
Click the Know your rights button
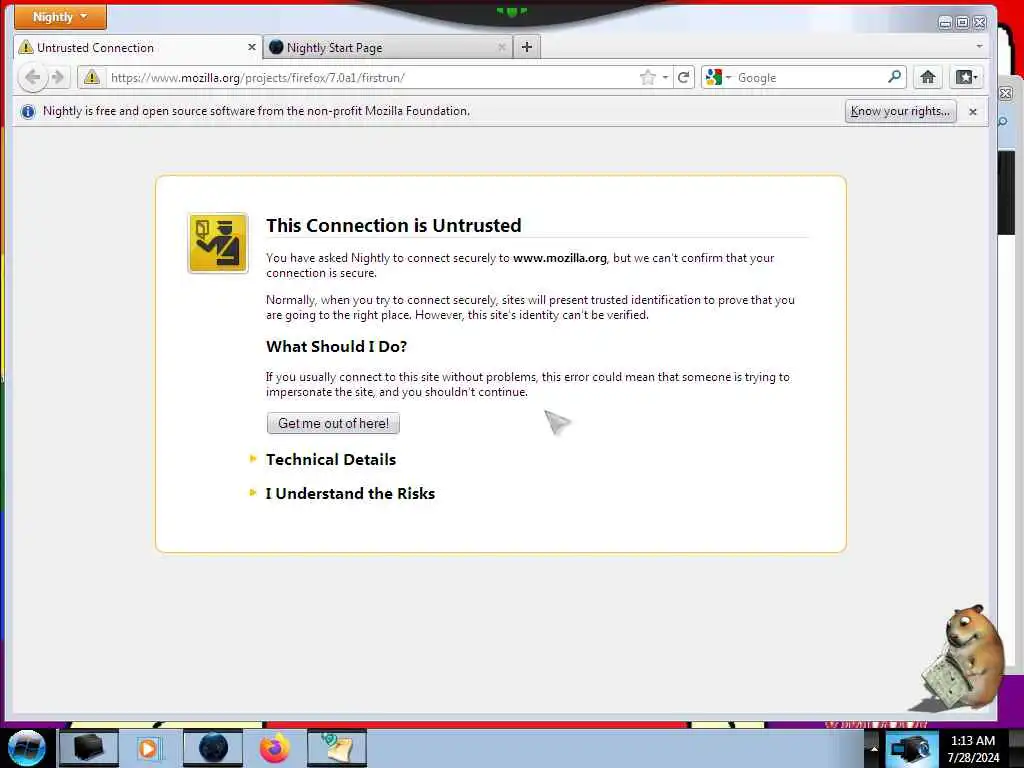[x=900, y=112]
